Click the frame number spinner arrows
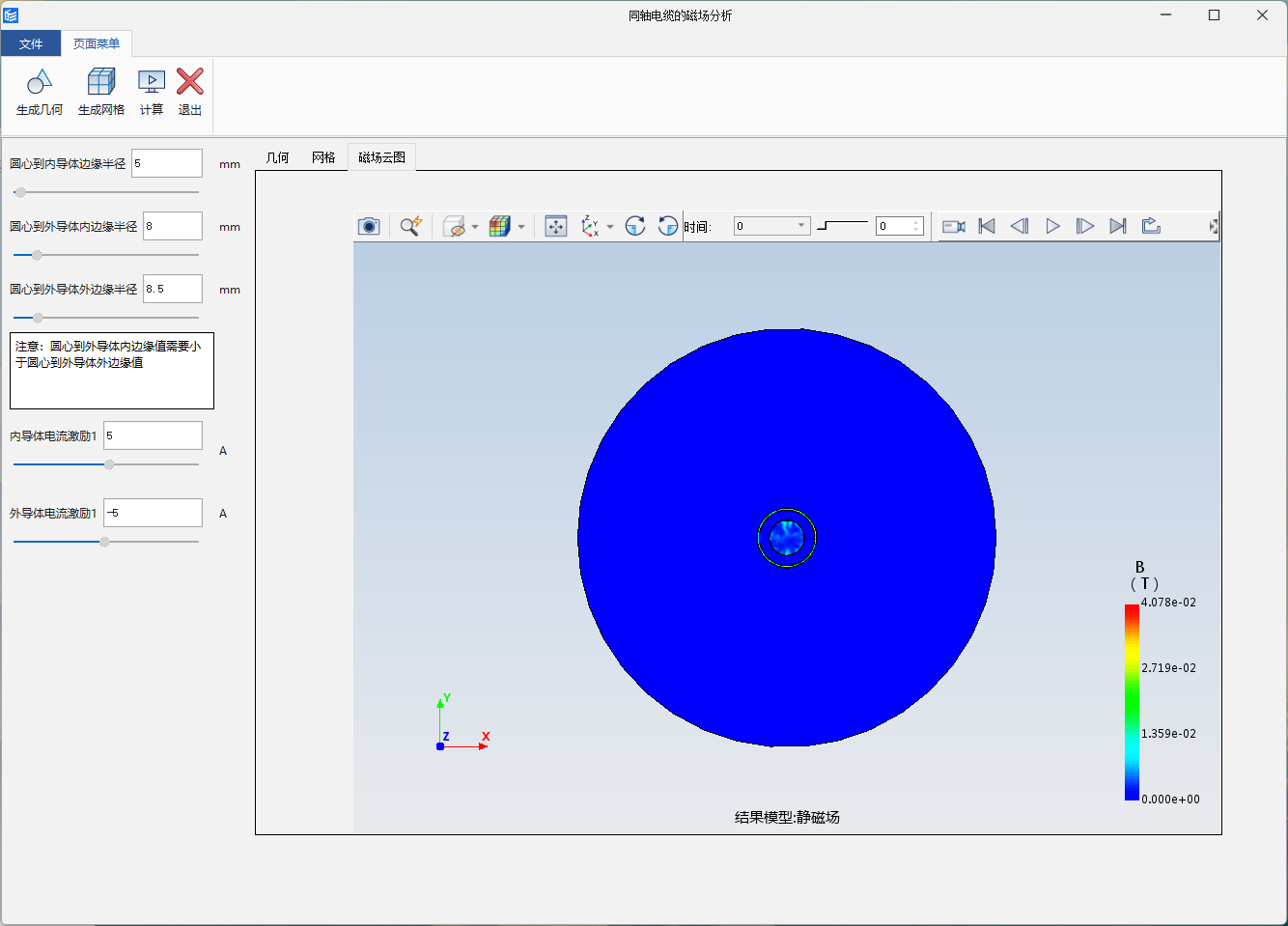 click(x=916, y=226)
